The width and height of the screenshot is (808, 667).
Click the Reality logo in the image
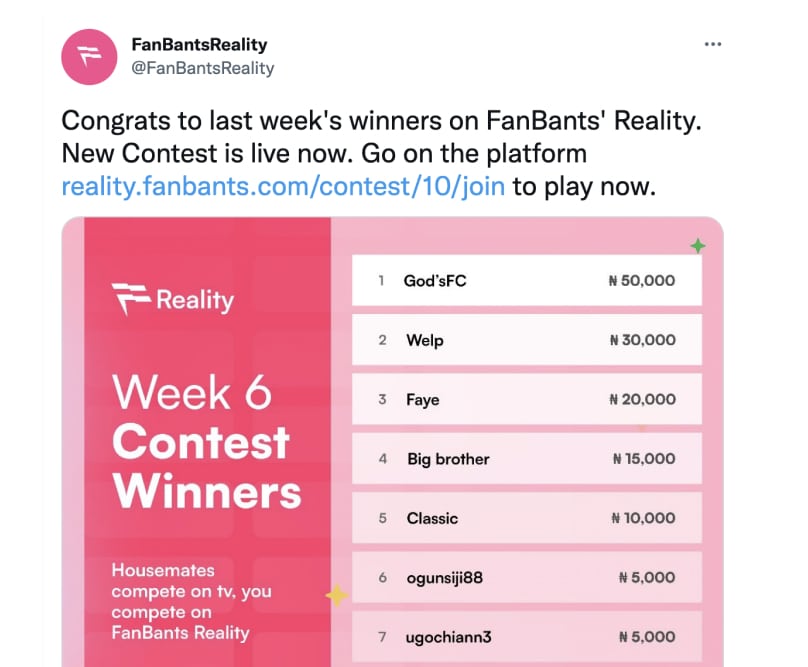click(173, 299)
